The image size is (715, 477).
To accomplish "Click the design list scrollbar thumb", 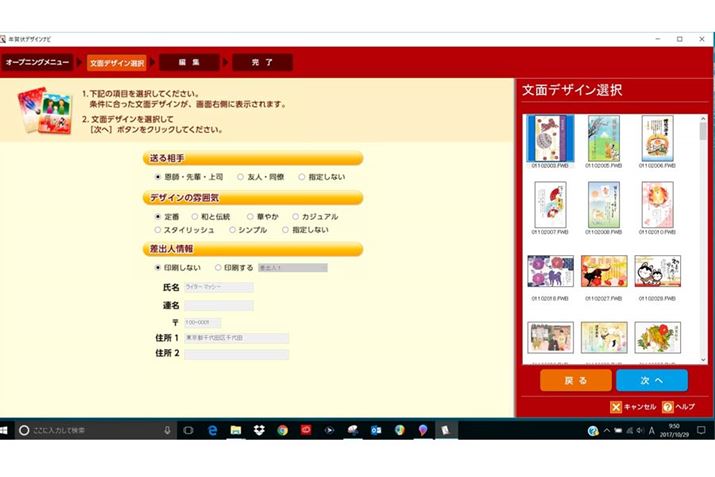I will click(x=703, y=131).
